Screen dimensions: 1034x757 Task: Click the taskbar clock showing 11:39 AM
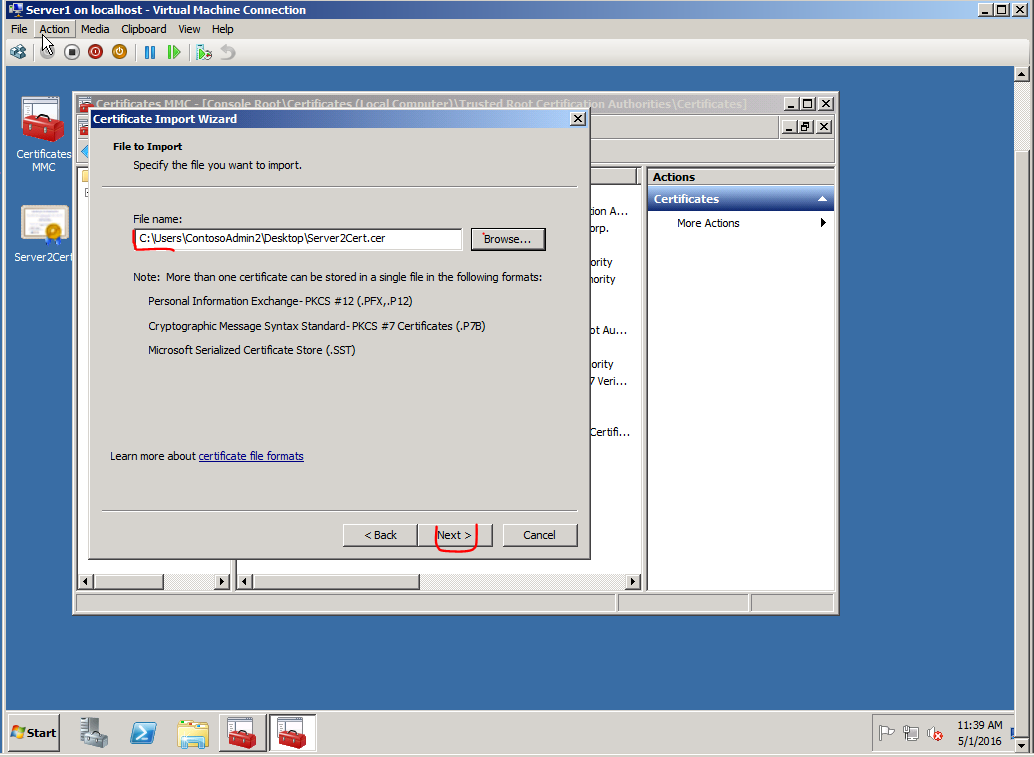tap(980, 733)
